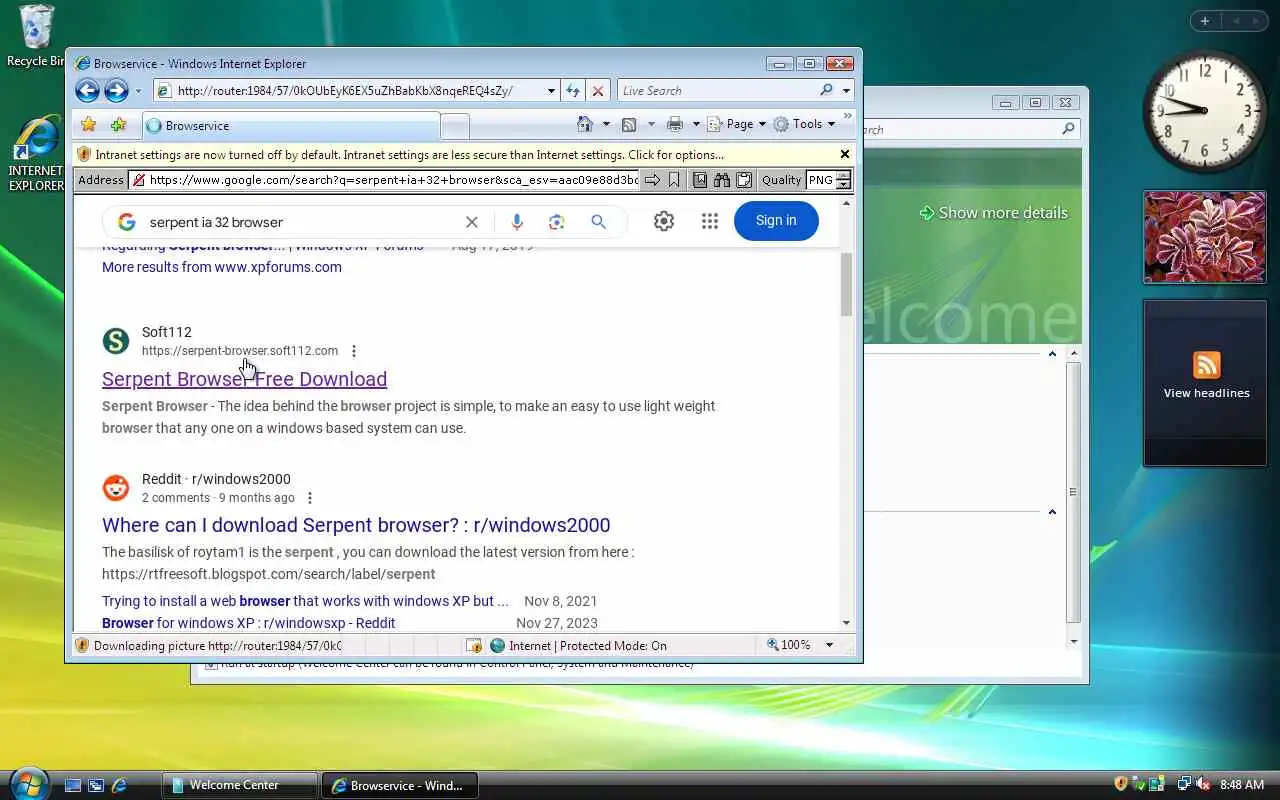Open the Google apps grid

(x=710, y=221)
